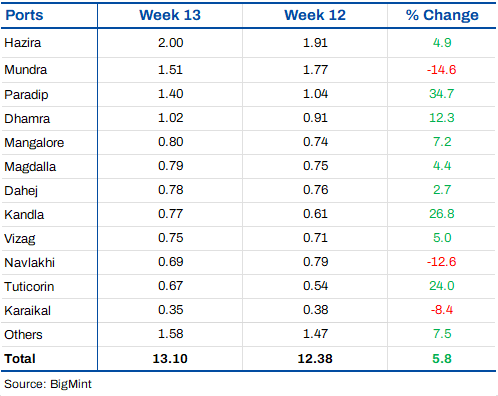Select Paradip's Week 13 value 1.40
498x396 pixels.
click(170, 94)
